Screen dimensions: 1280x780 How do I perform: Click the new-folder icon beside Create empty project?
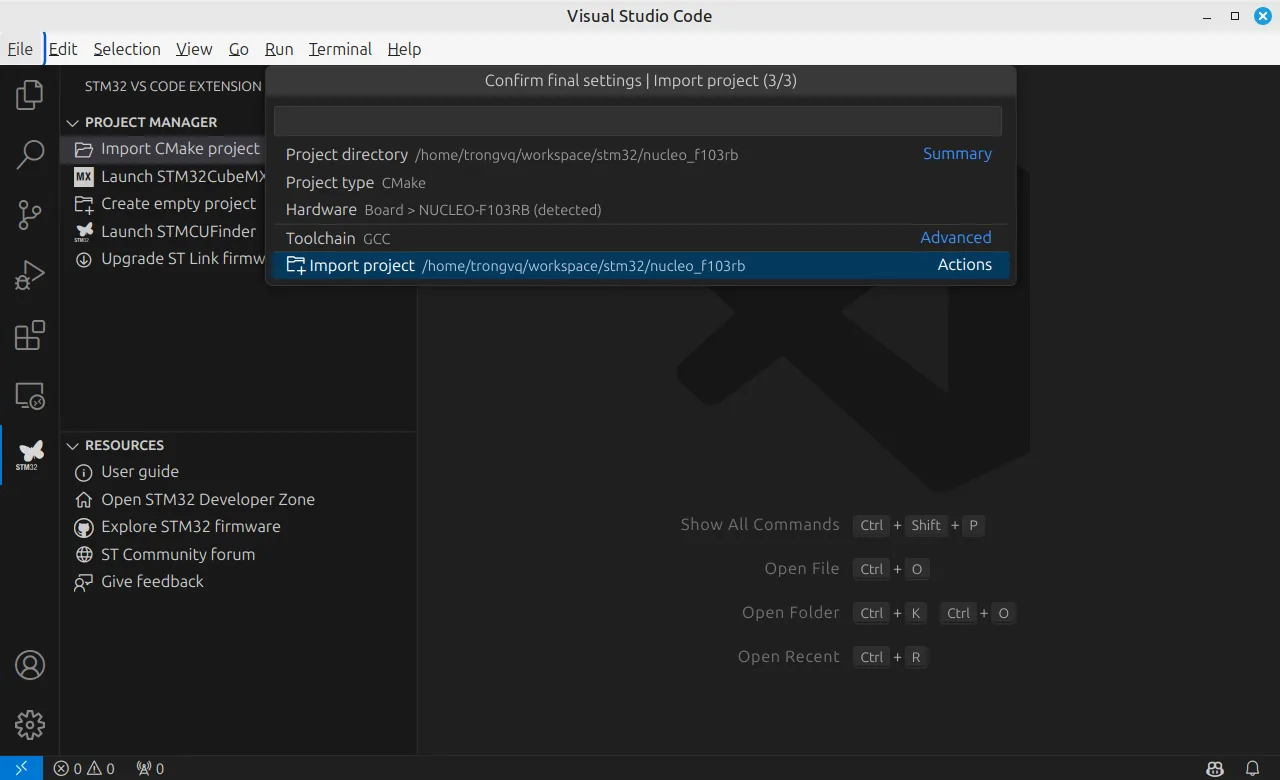click(84, 204)
